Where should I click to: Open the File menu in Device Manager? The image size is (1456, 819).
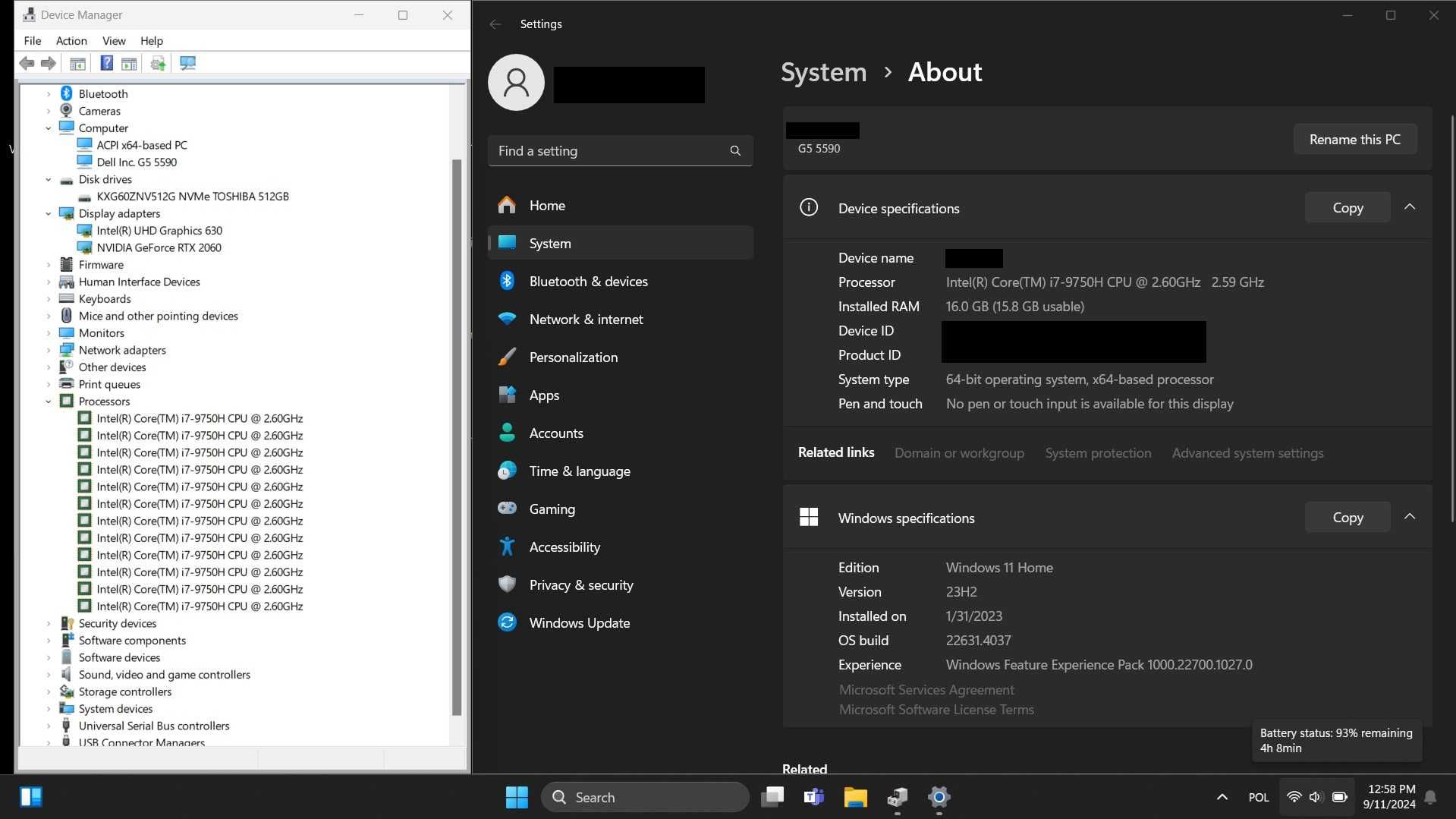(x=33, y=40)
